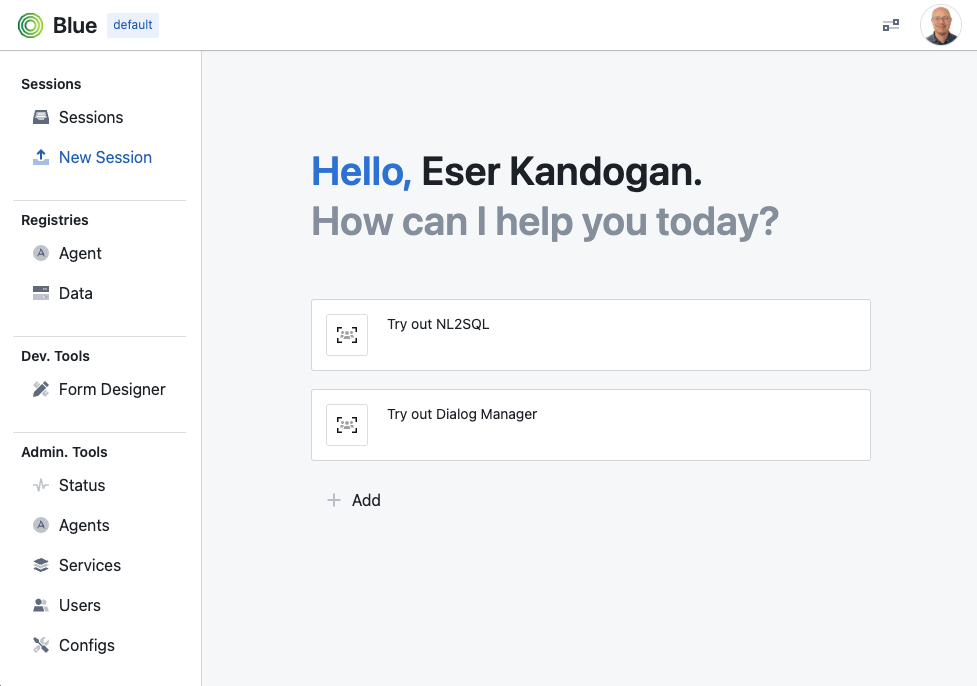977x686 pixels.
Task: Click the Blue logo icon
Action: click(x=31, y=25)
